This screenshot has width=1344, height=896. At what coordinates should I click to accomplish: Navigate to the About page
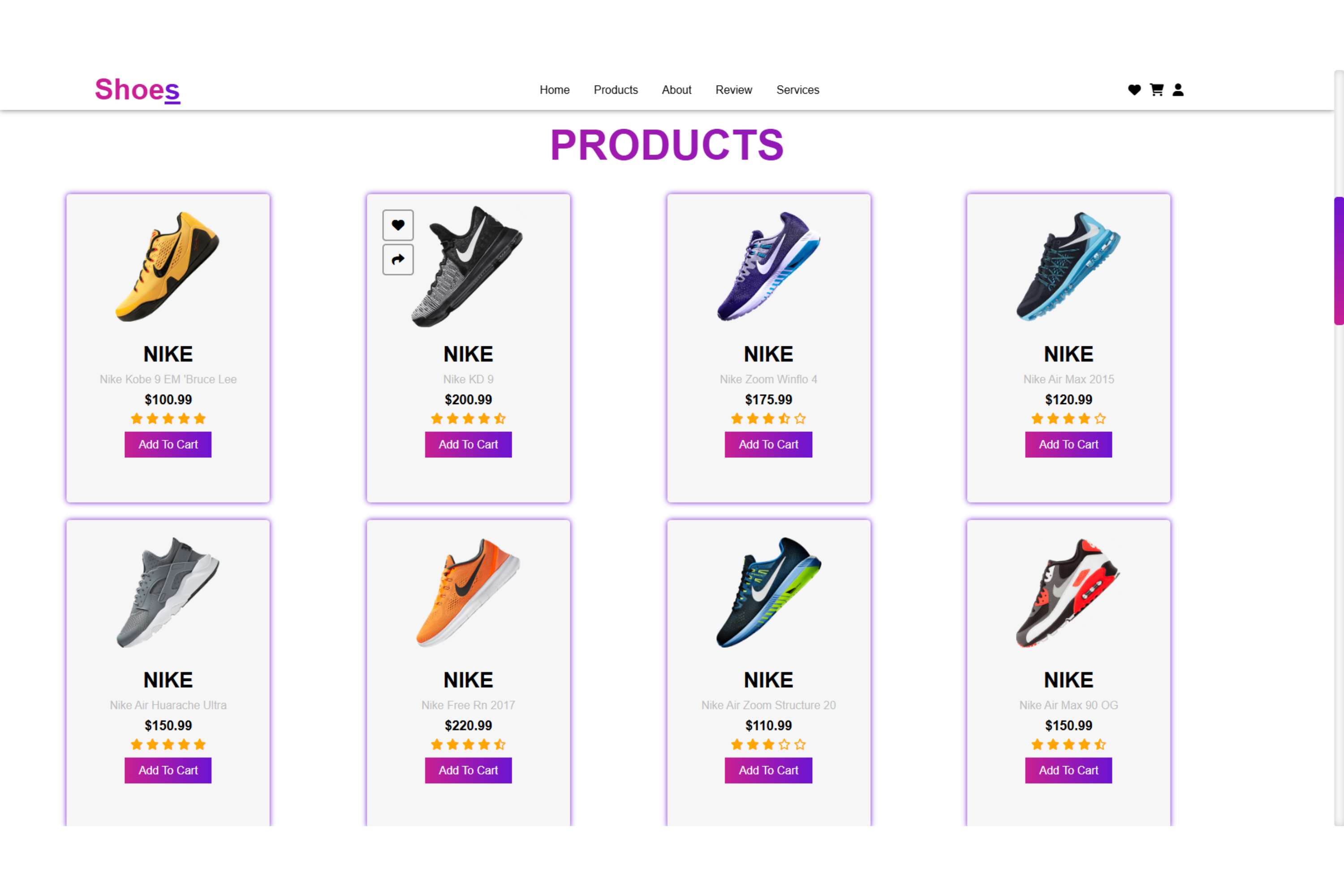(676, 90)
